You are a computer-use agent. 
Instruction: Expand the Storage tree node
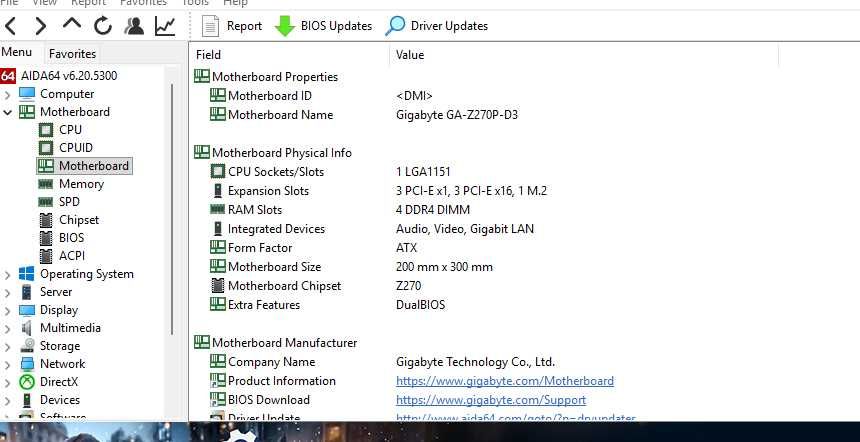click(x=7, y=347)
